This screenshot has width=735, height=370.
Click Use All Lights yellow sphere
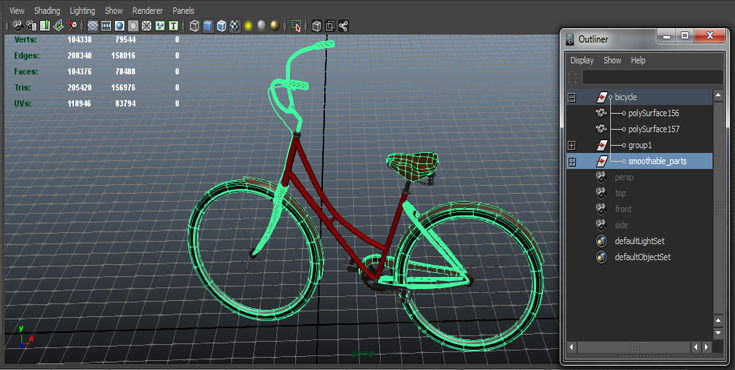click(248, 26)
